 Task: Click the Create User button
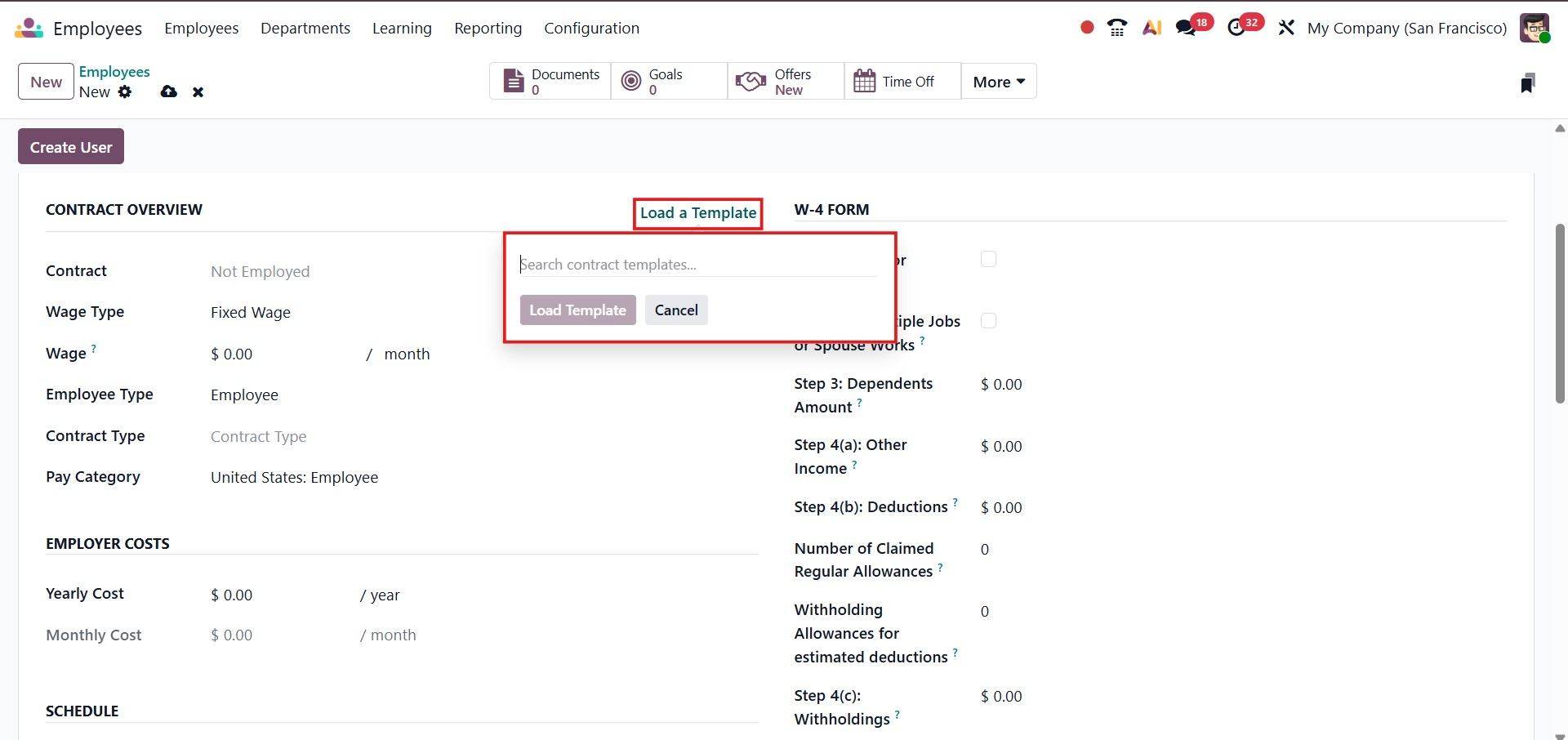71,147
